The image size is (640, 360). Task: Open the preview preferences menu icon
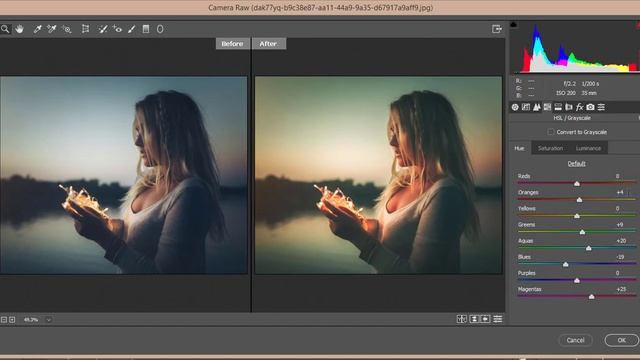498,319
